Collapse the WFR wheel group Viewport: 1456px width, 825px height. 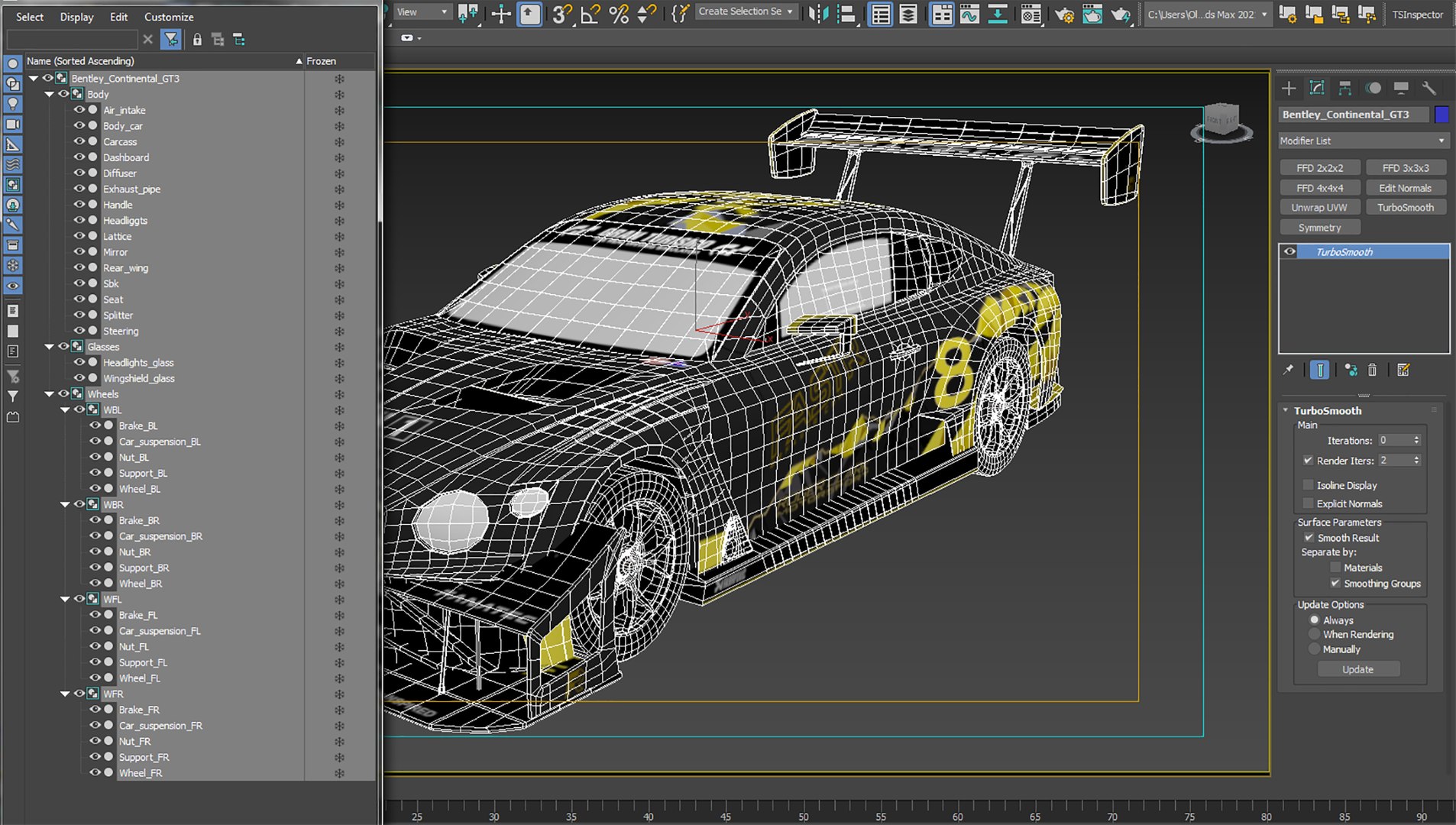(65, 694)
